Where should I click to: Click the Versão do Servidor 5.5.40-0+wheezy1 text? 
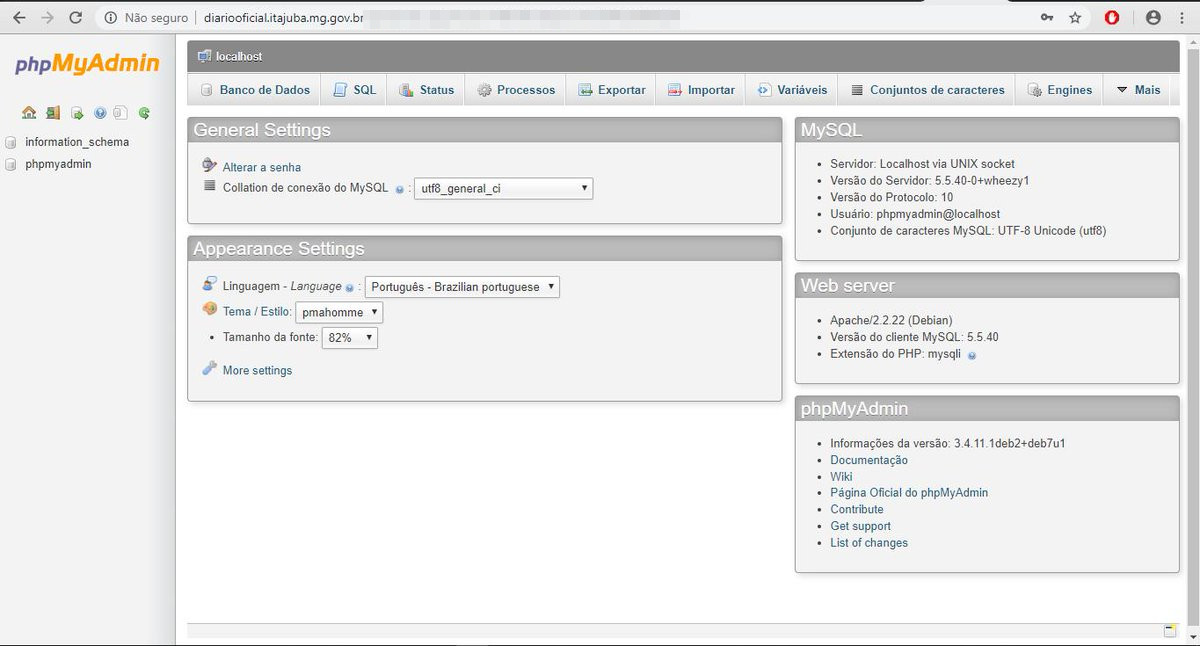929,181
